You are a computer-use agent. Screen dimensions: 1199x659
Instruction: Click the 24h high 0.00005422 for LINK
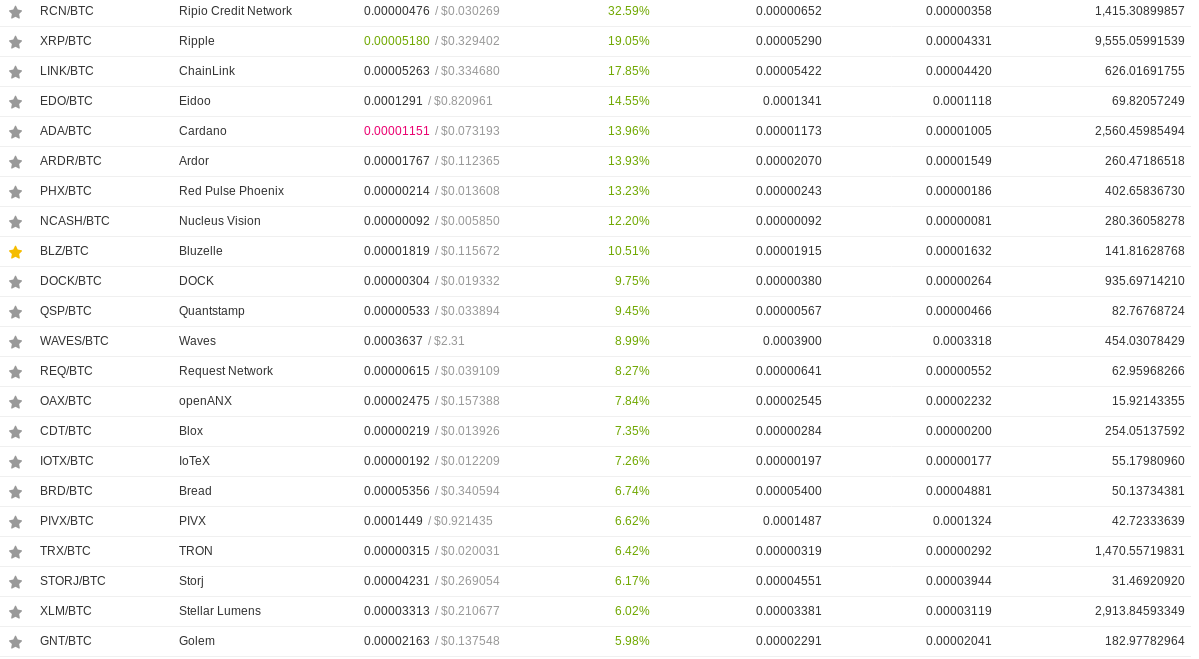(788, 71)
